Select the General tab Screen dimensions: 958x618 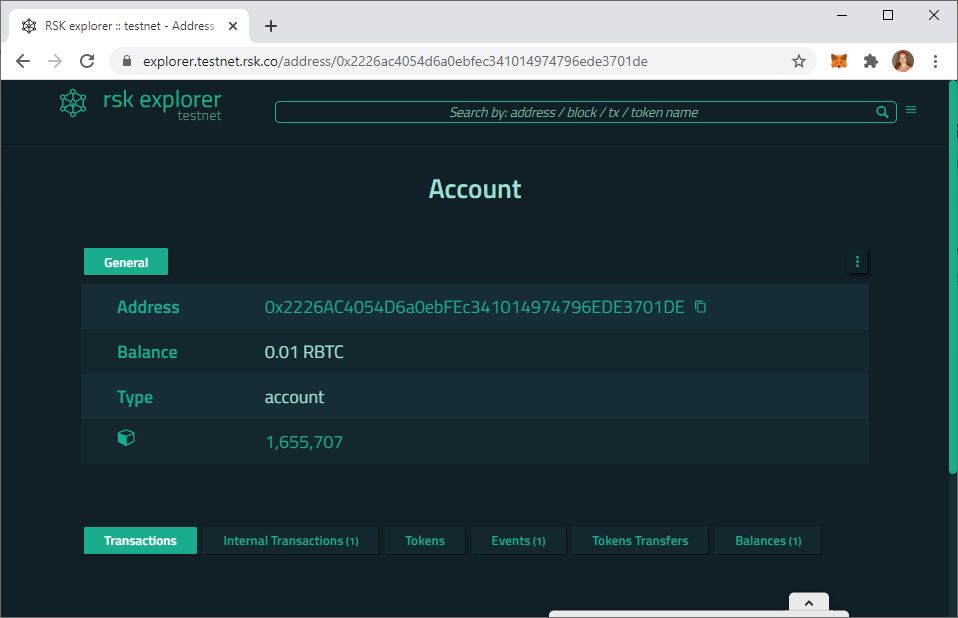click(126, 262)
